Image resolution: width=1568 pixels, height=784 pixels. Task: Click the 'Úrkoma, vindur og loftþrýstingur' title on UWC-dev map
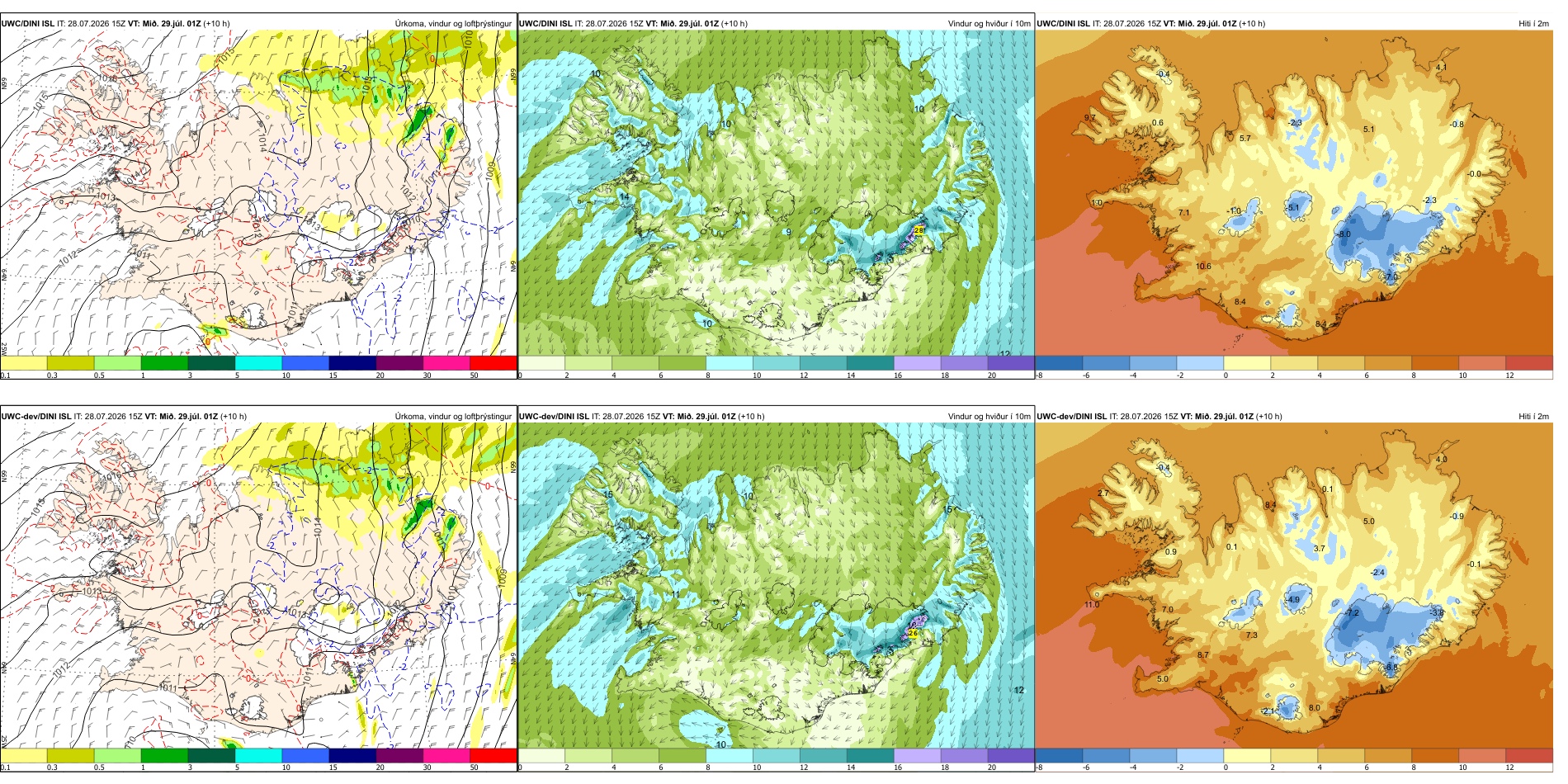[x=453, y=416]
